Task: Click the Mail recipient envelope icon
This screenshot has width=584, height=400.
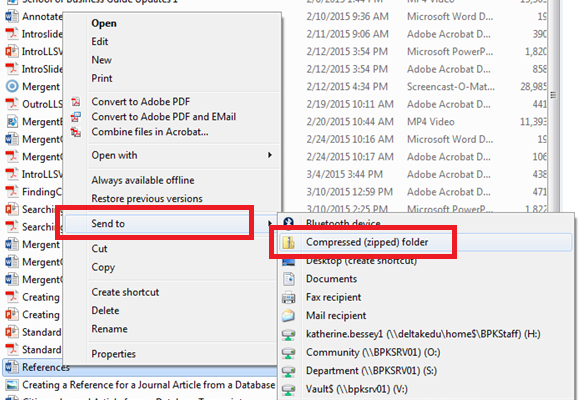Action: click(288, 315)
